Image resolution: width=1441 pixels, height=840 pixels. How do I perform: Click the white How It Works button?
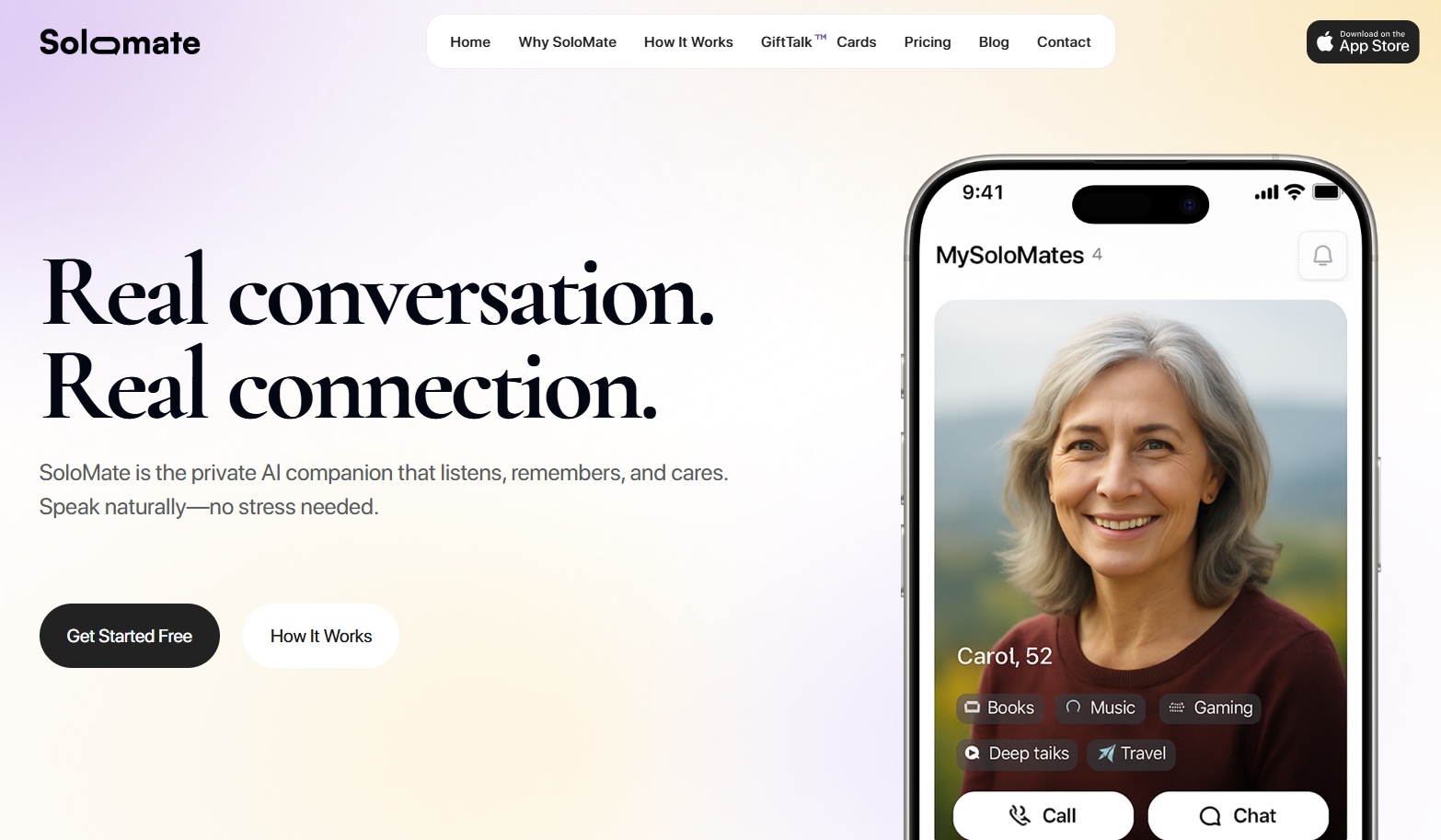point(321,636)
